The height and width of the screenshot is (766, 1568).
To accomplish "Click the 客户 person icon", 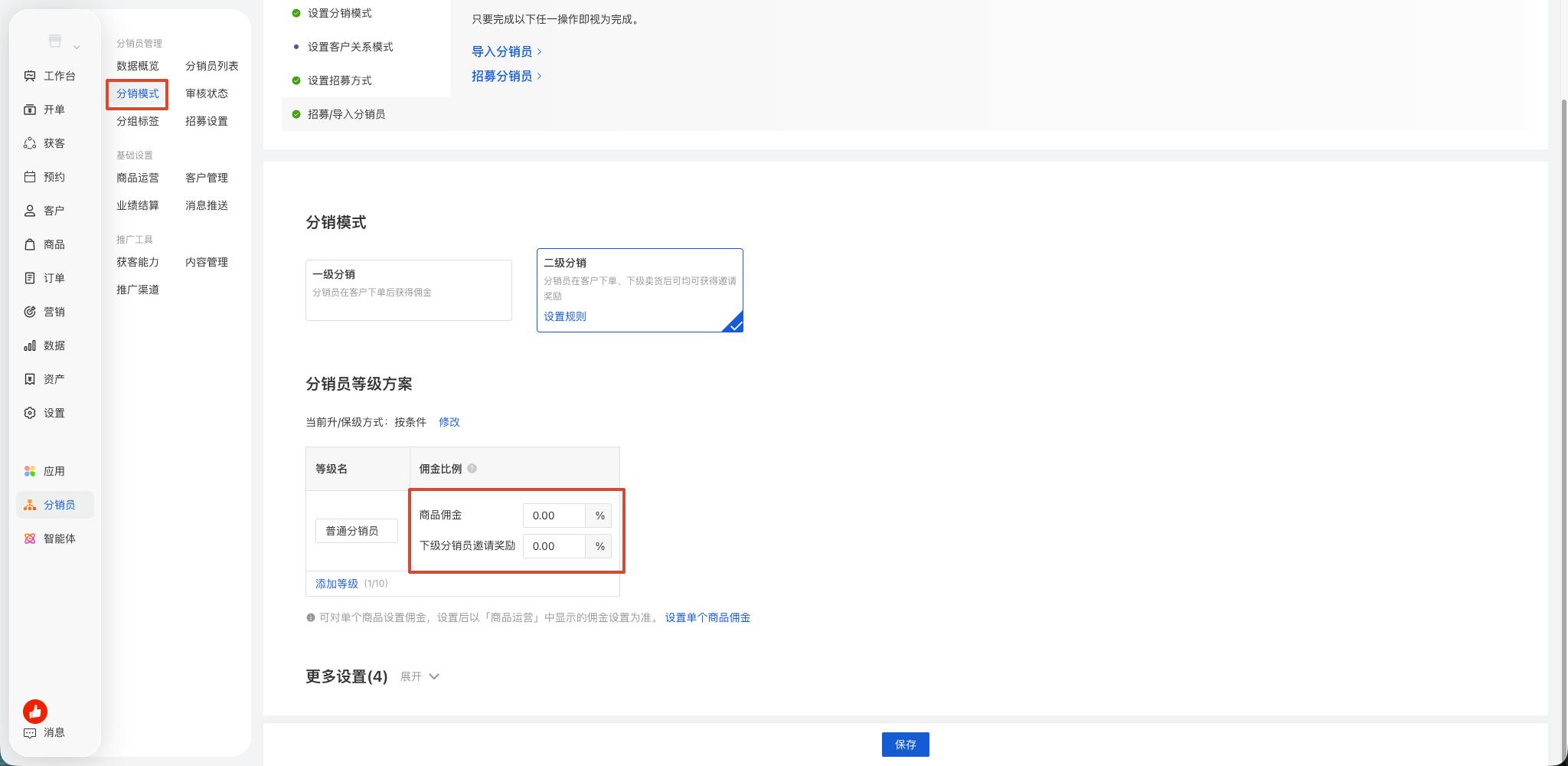I will click(30, 211).
